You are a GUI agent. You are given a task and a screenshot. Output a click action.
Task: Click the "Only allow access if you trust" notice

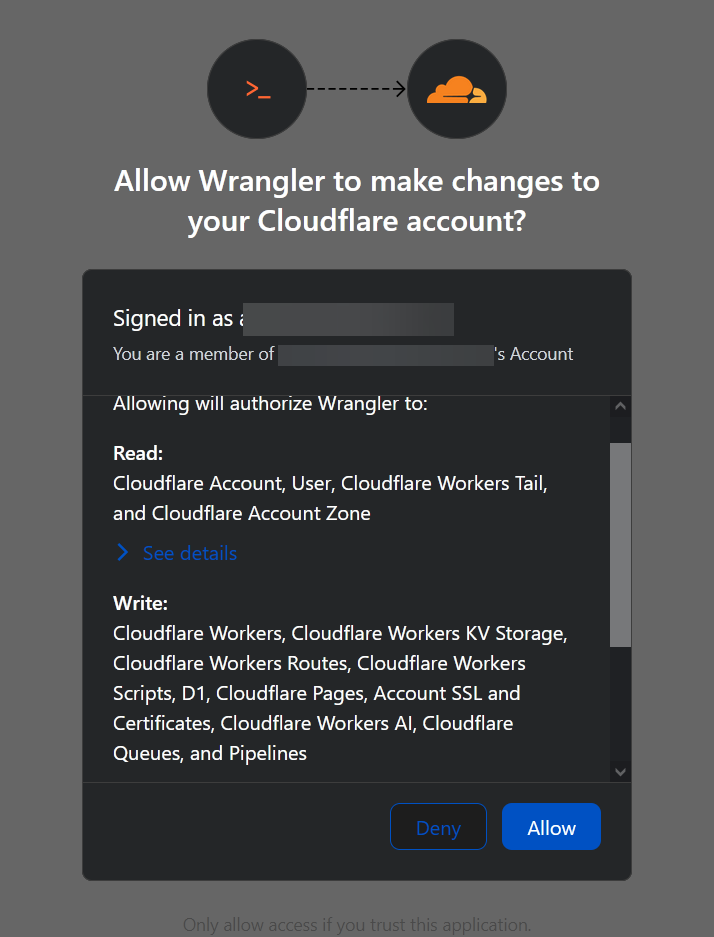357,924
